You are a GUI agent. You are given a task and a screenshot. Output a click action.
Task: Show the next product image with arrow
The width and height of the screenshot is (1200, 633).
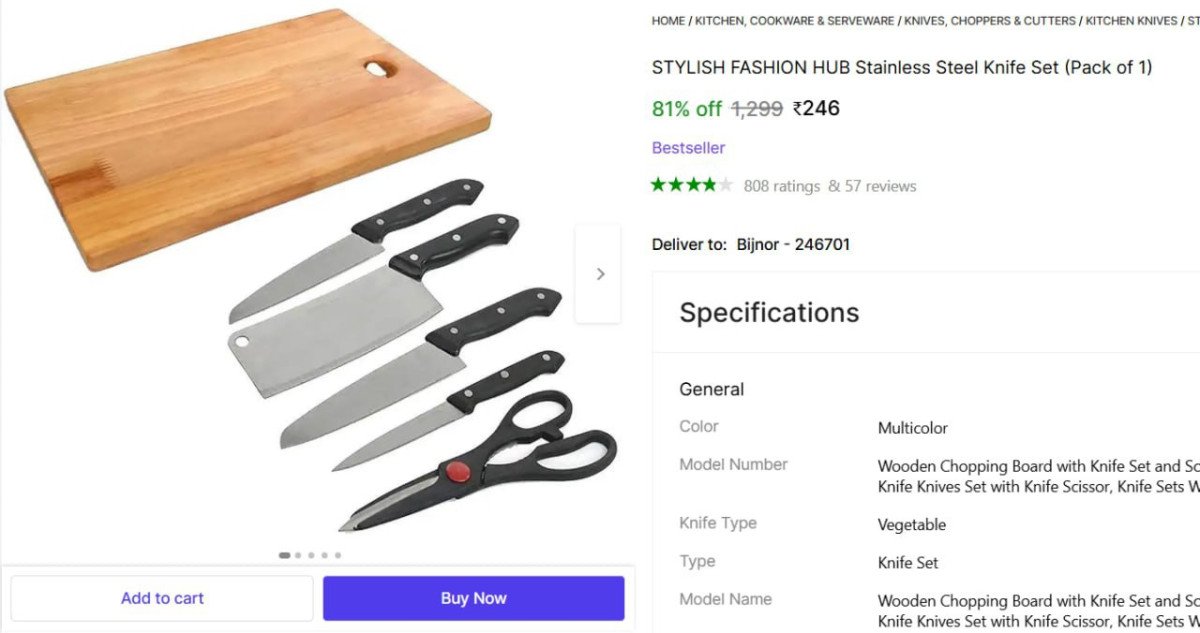click(599, 274)
